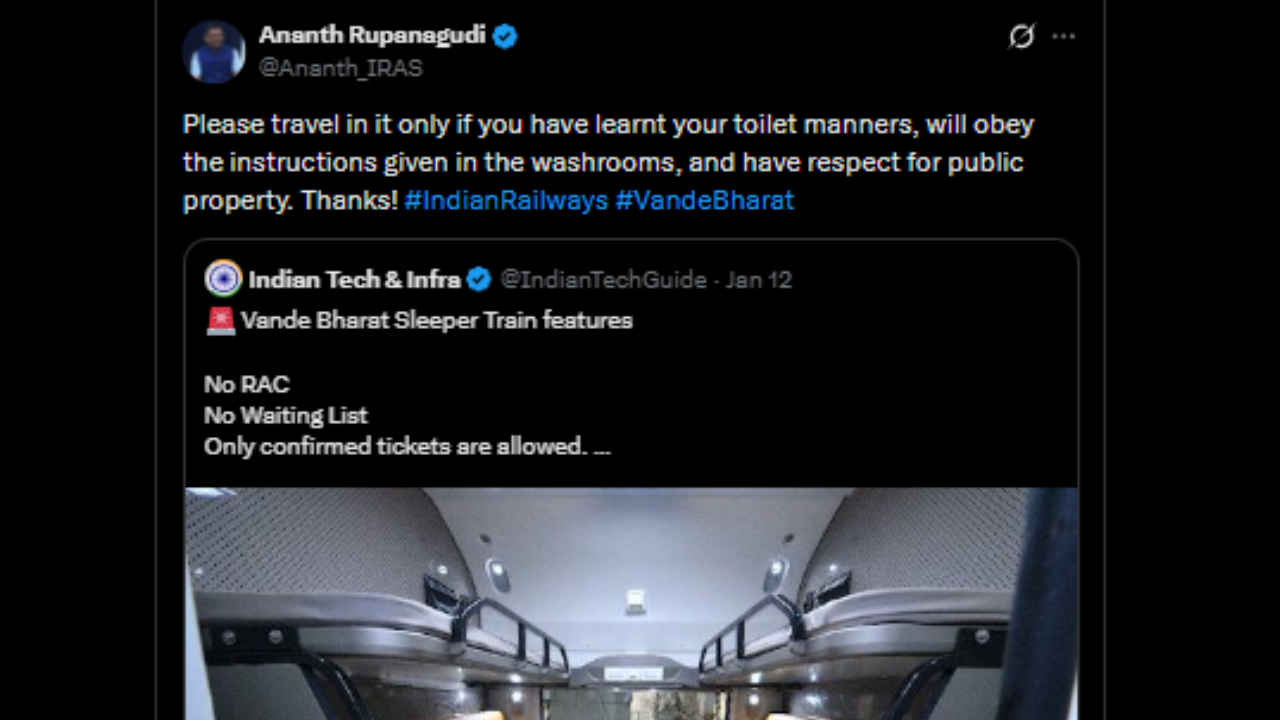The image size is (1280, 720).
Task: Click the Jan 12 timestamp of quoted post
Action: click(x=759, y=280)
